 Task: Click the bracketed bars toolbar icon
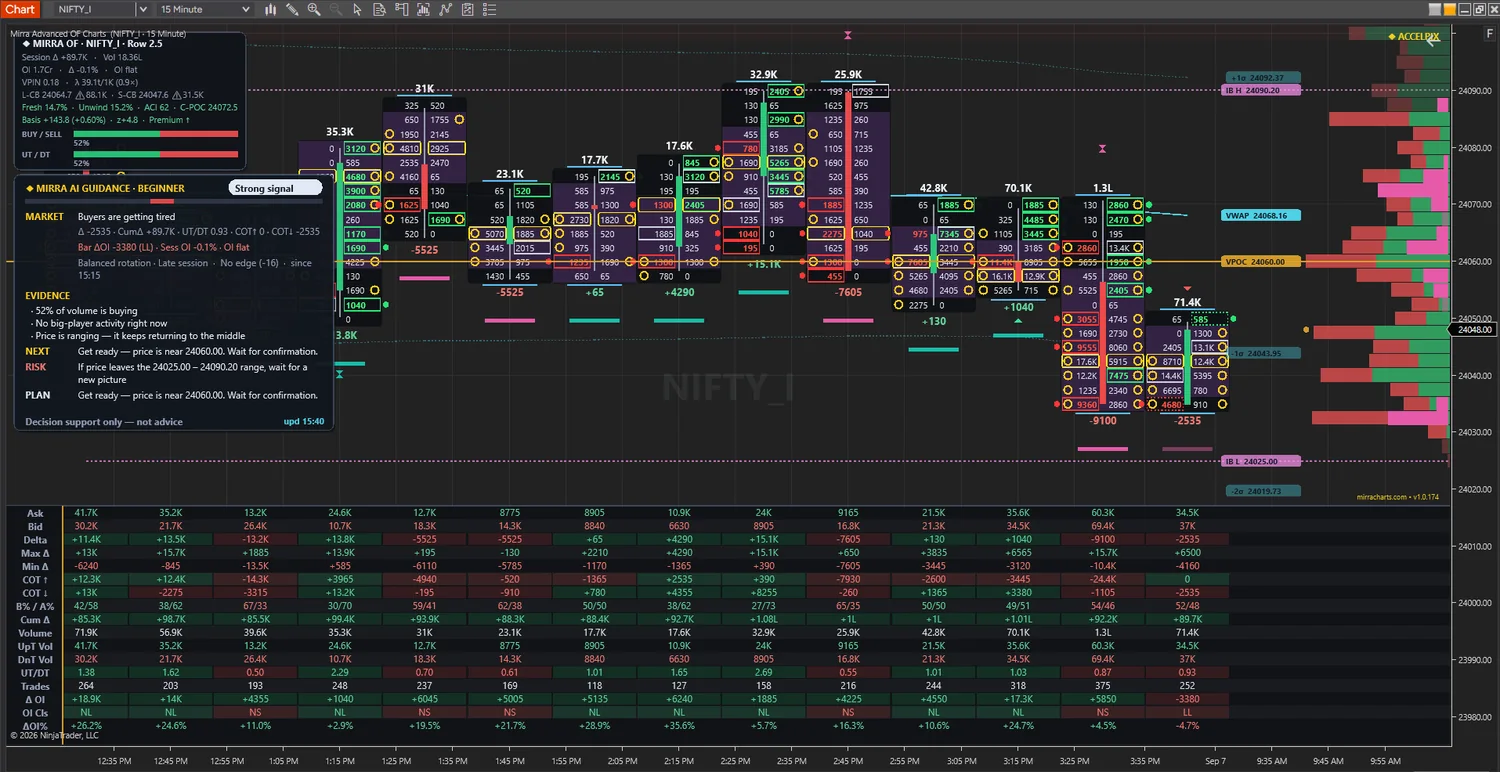pyautogui.click(x=424, y=9)
